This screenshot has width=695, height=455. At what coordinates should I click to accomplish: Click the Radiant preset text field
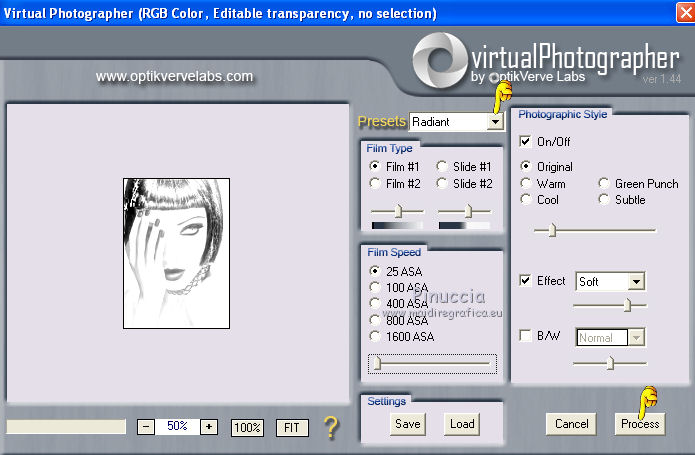(449, 121)
